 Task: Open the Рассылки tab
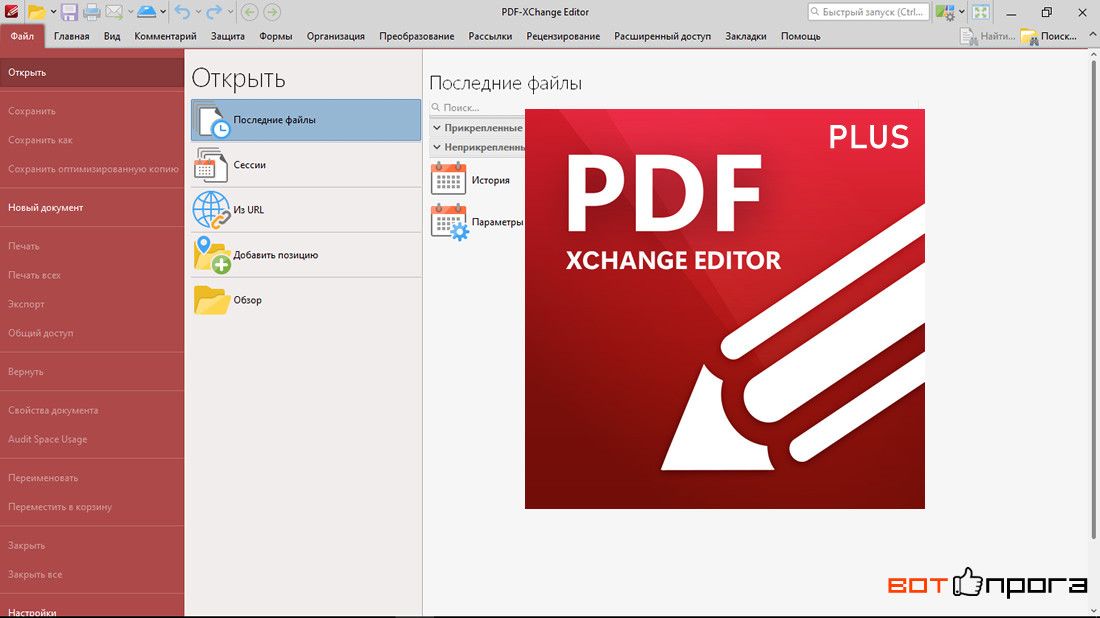(490, 36)
